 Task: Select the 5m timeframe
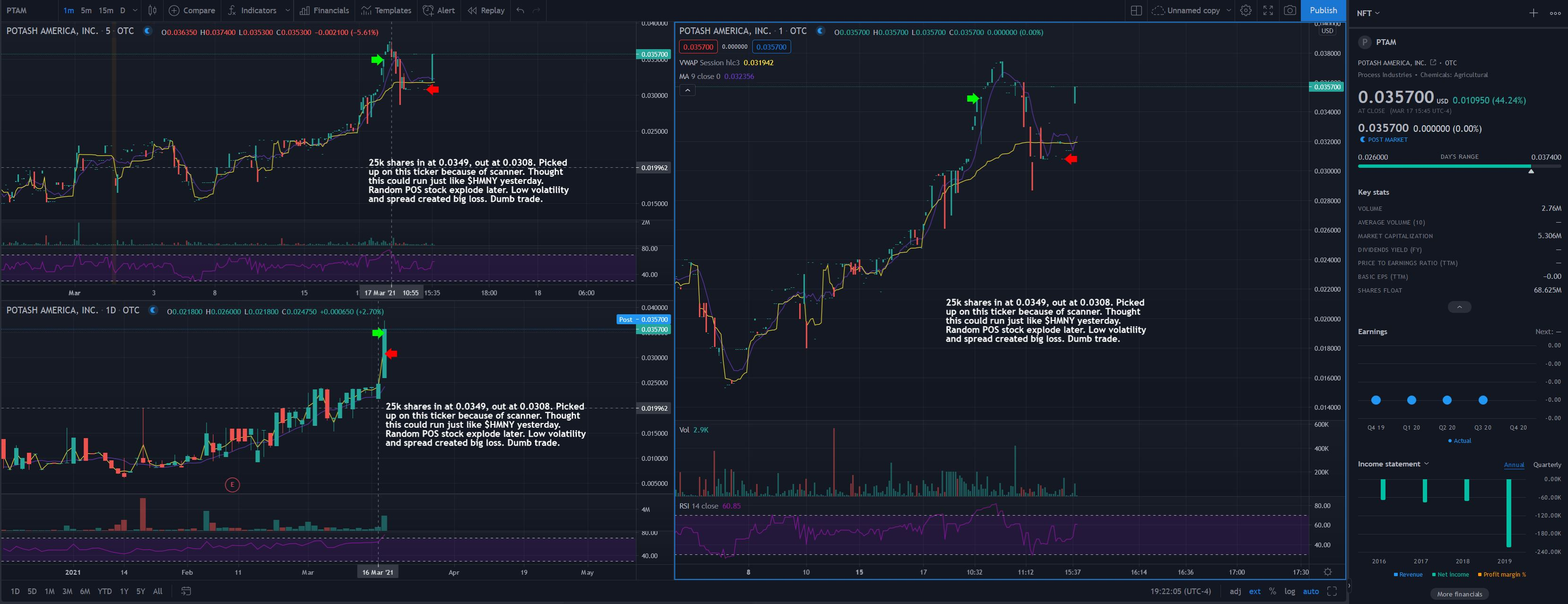pyautogui.click(x=87, y=10)
